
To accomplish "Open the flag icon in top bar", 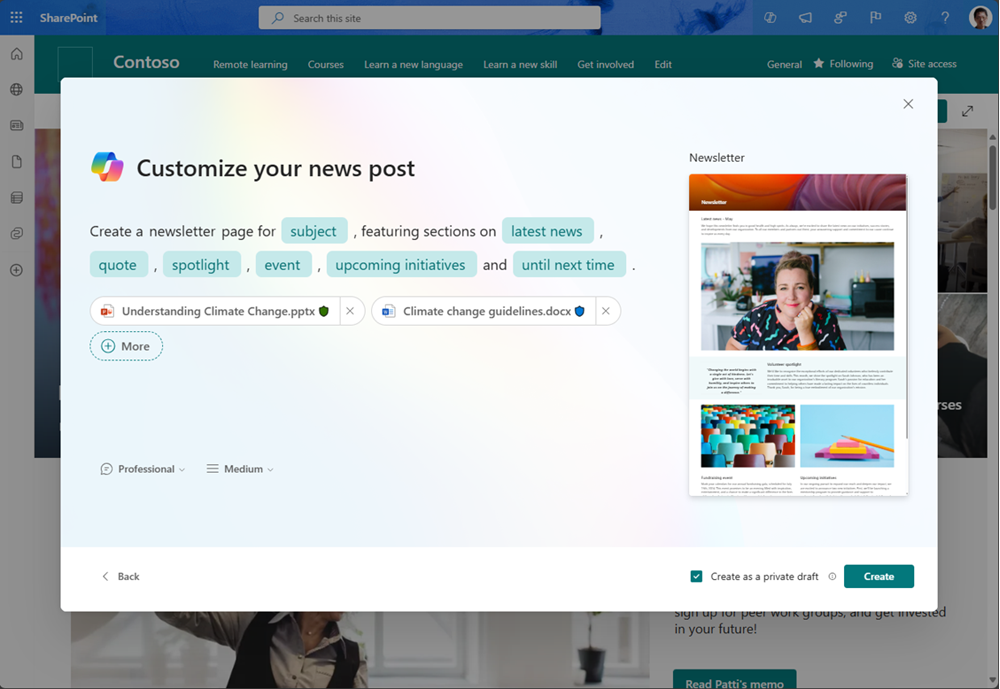I will click(x=876, y=18).
